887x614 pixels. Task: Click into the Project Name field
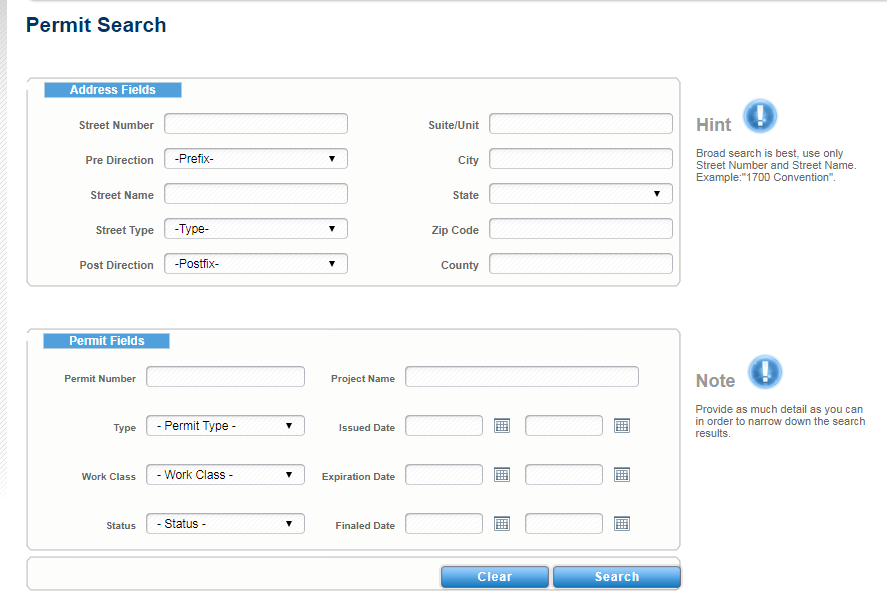coord(521,377)
